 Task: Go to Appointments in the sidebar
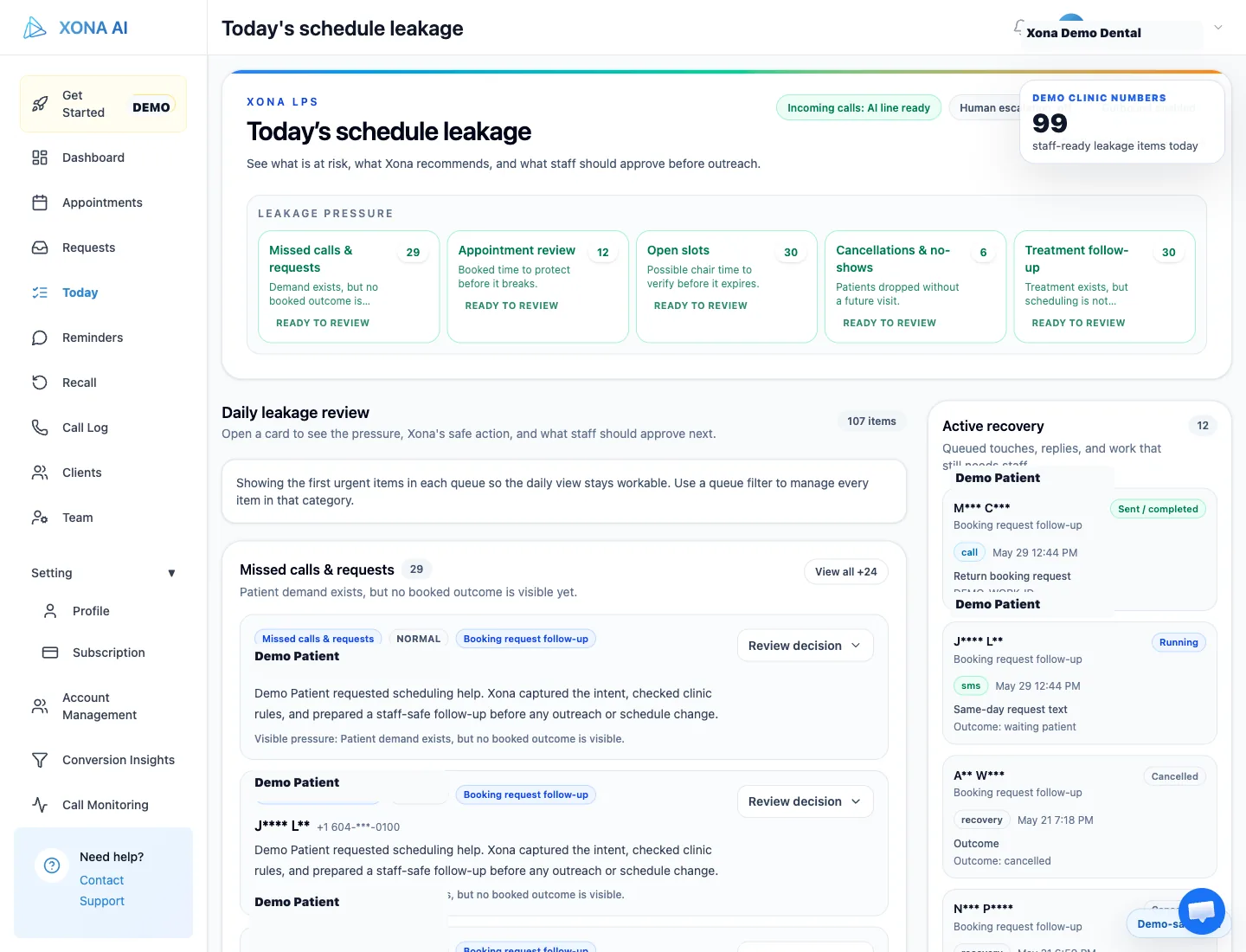tap(103, 203)
